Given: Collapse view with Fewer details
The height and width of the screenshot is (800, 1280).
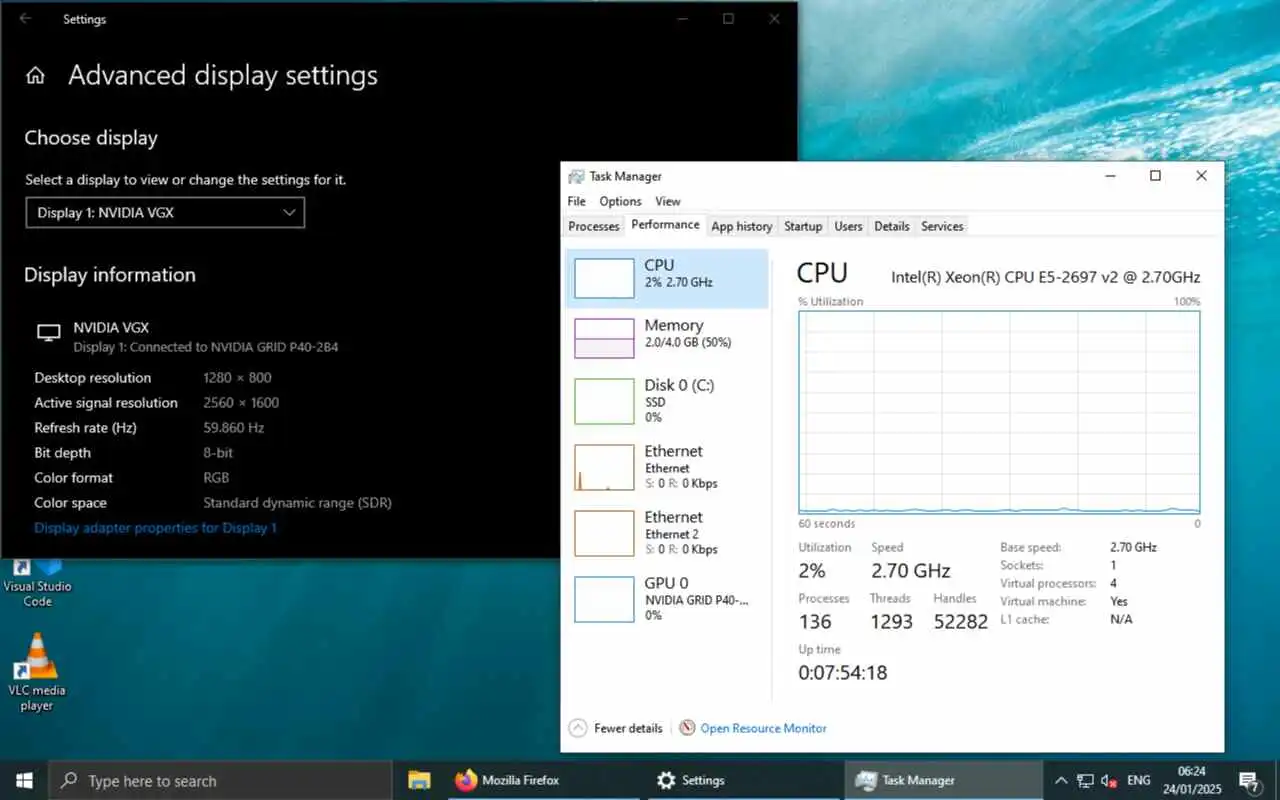Looking at the screenshot, I should click(x=628, y=728).
